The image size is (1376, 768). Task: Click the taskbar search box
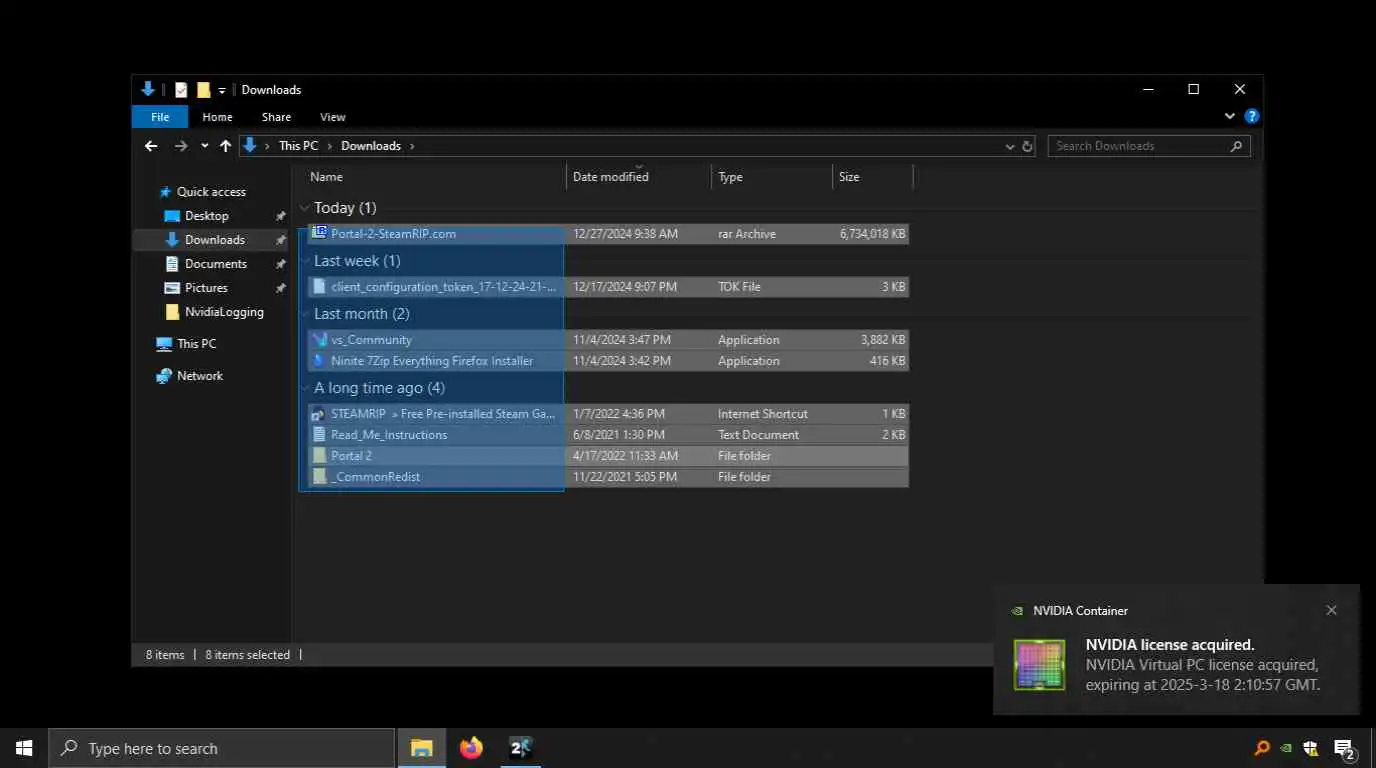pos(222,748)
